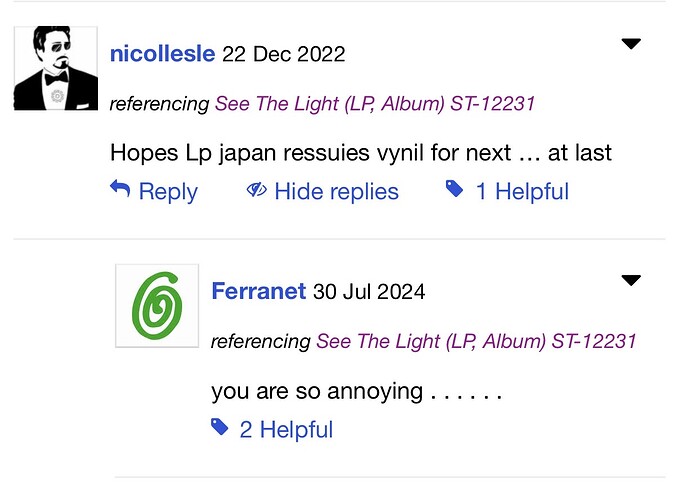Open See The Light link in nicollesle's comment

375,104
